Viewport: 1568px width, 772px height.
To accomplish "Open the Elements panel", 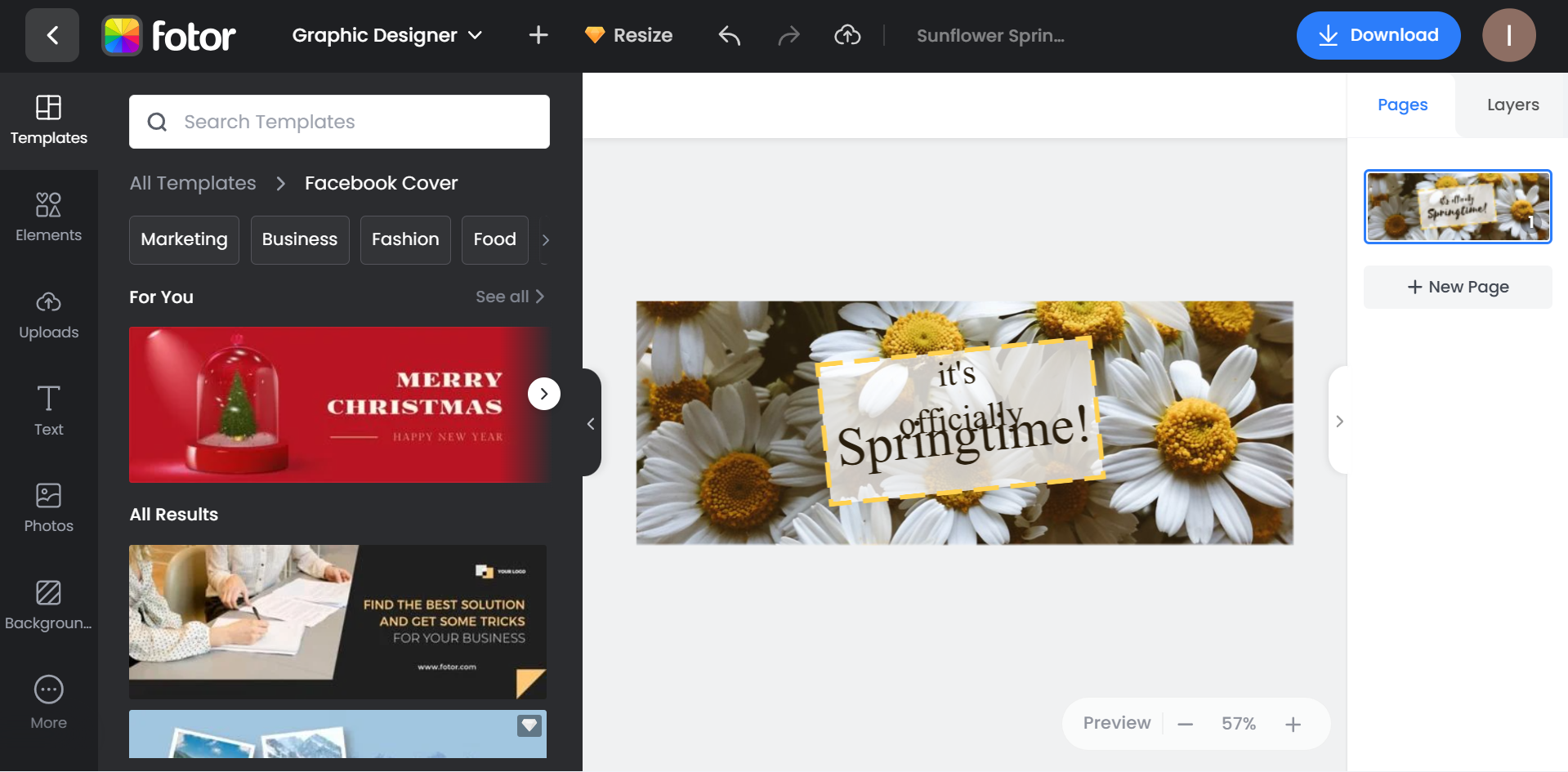I will [x=48, y=215].
